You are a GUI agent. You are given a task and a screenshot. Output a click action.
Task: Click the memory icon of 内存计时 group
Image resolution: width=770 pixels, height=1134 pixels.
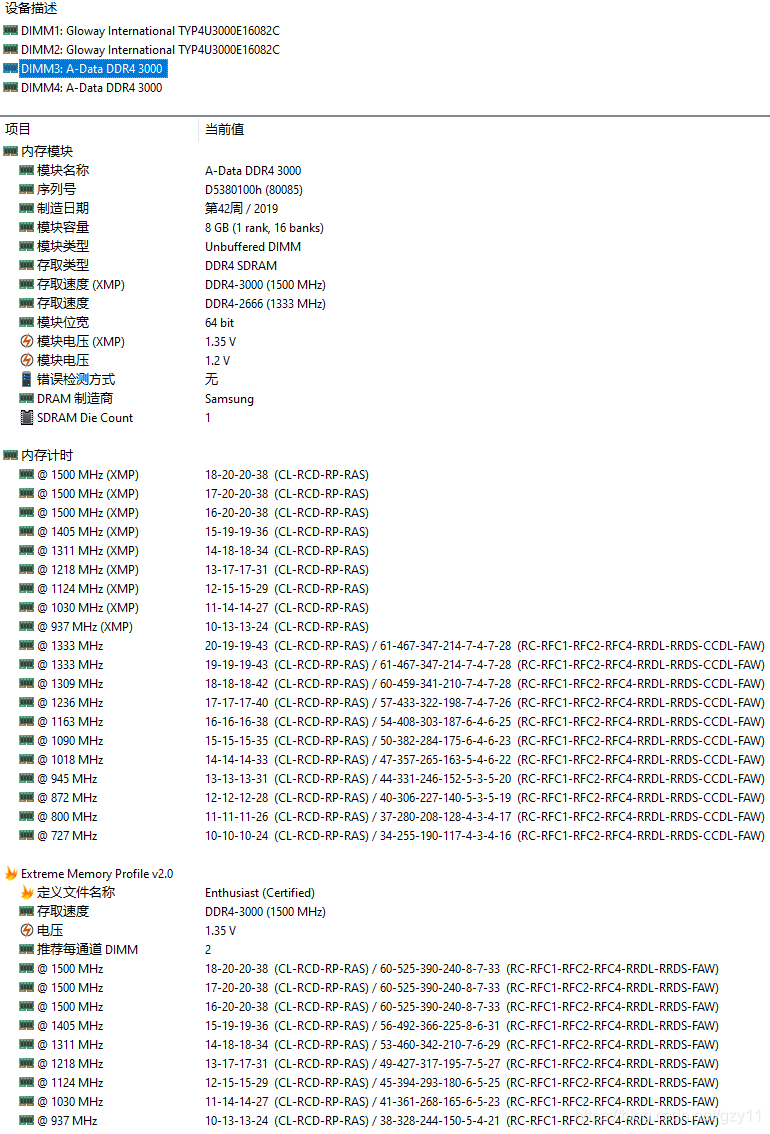[10, 455]
